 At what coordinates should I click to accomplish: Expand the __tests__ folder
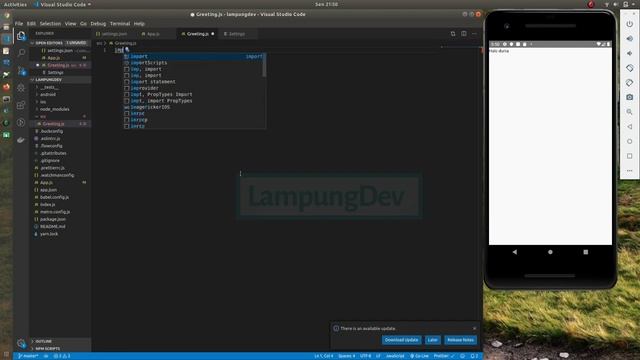[x=49, y=87]
